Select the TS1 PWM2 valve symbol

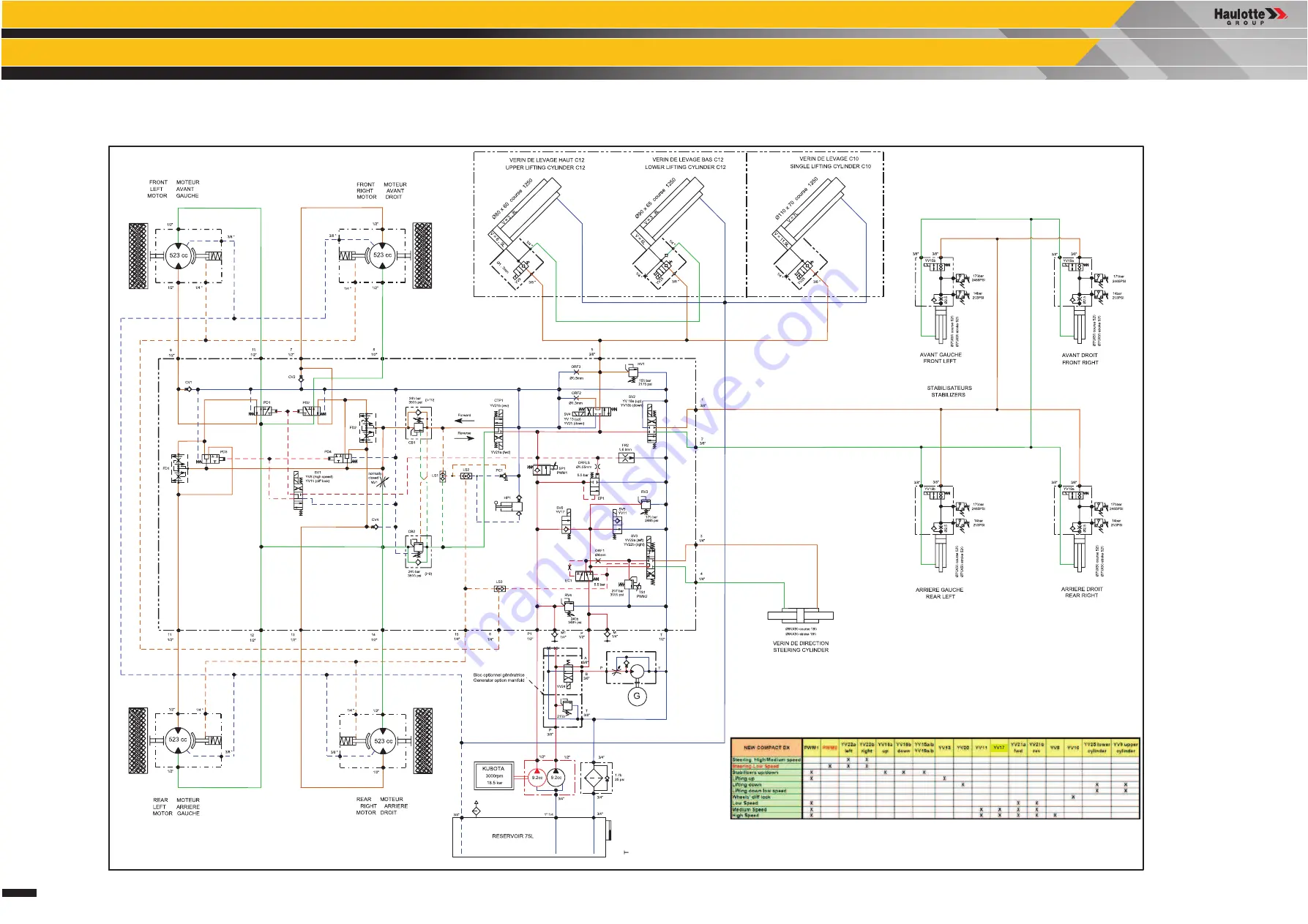pyautogui.click(x=630, y=584)
